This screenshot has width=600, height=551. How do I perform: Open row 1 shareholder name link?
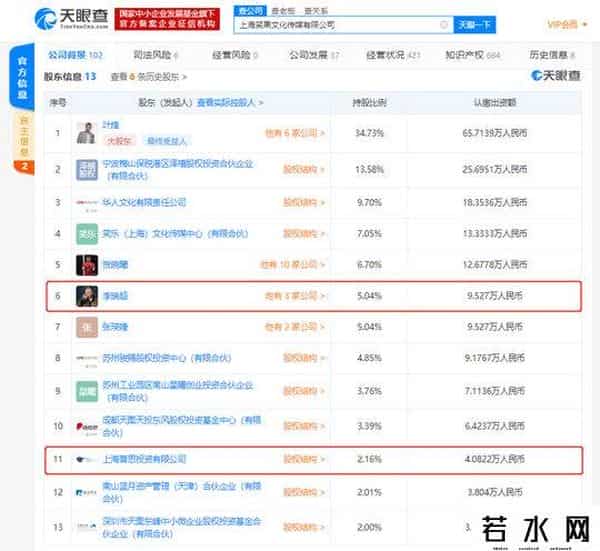point(111,125)
